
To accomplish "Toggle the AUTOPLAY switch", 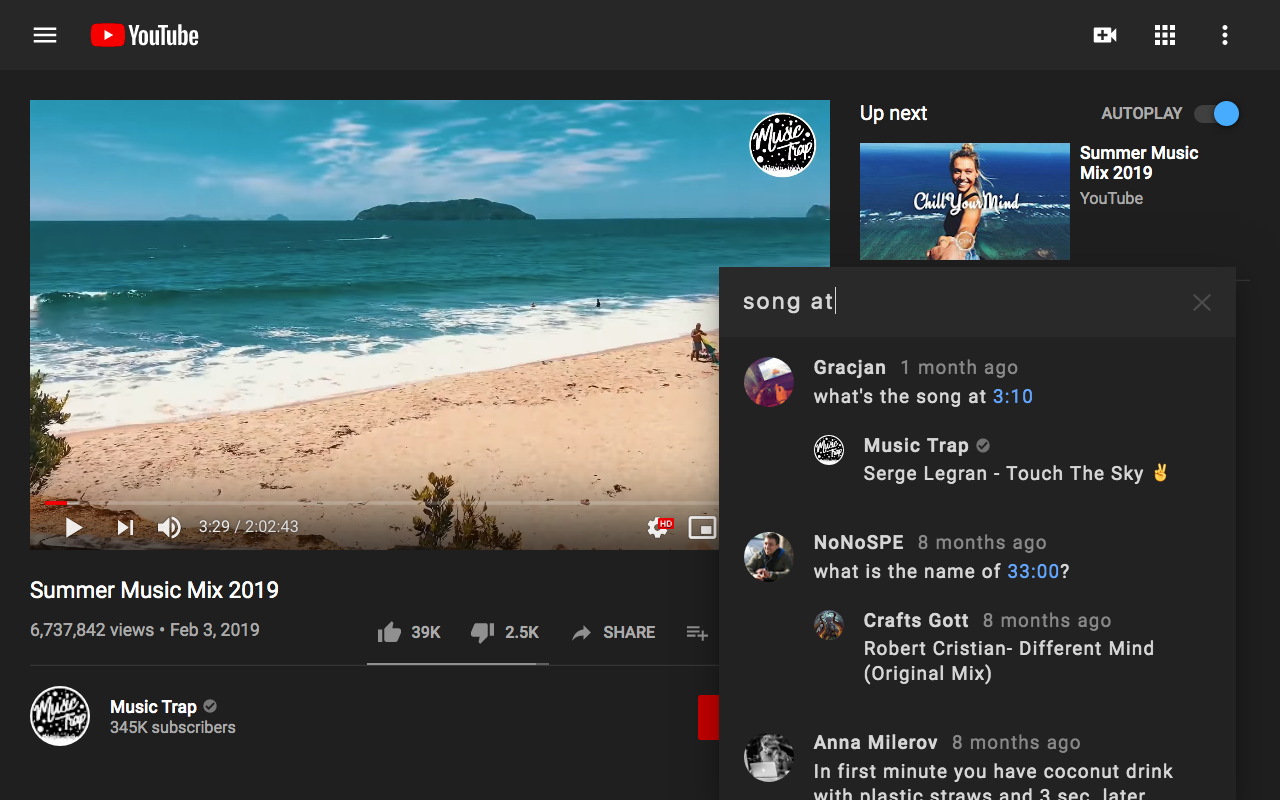I will (x=1217, y=113).
